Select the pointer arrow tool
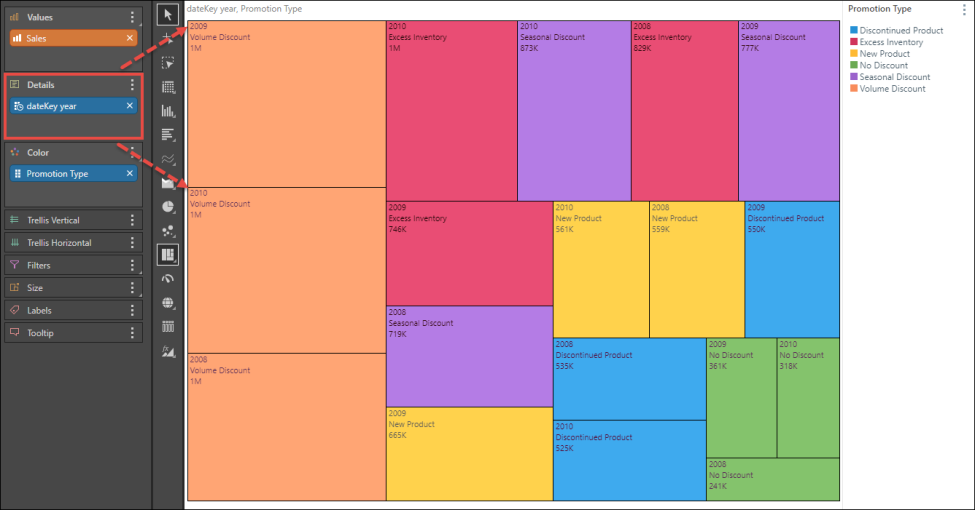The height and width of the screenshot is (510, 975). 168,14
